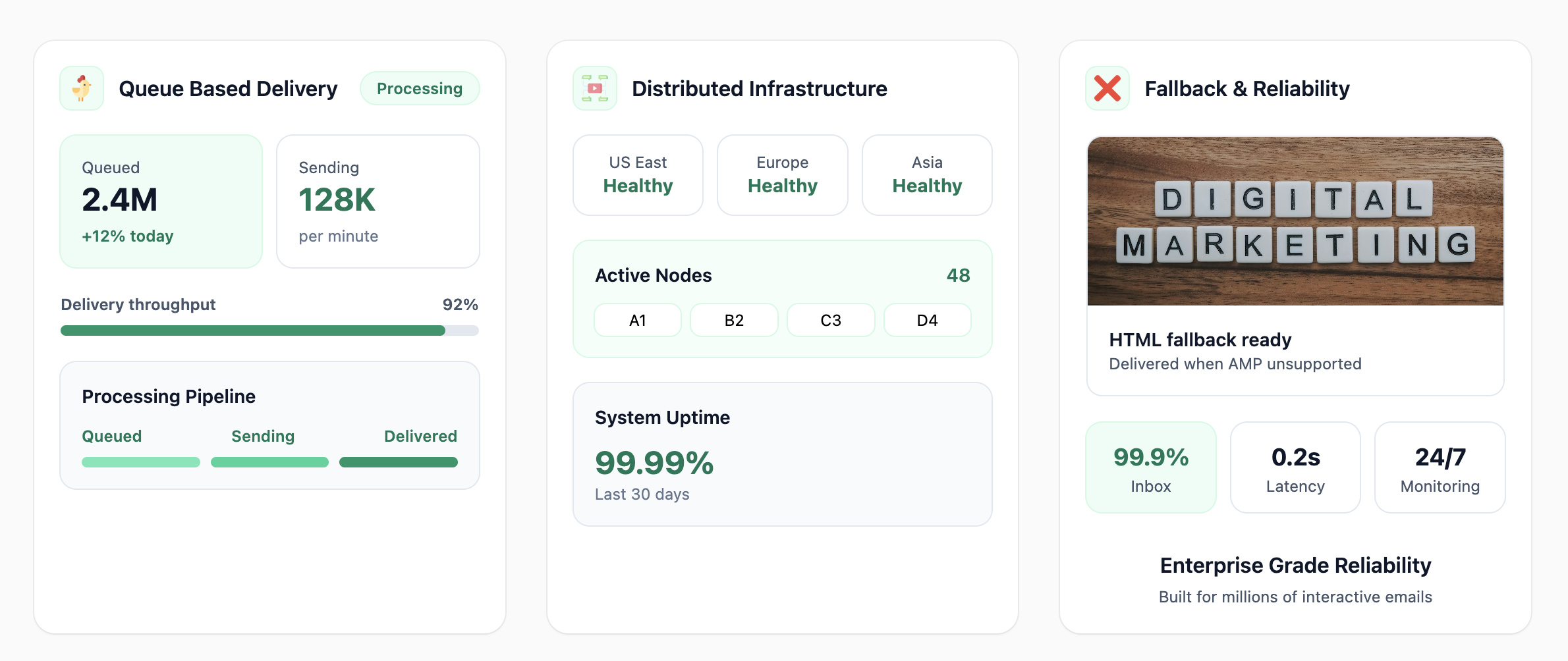
Task: Select the Europe region card
Action: tap(782, 175)
